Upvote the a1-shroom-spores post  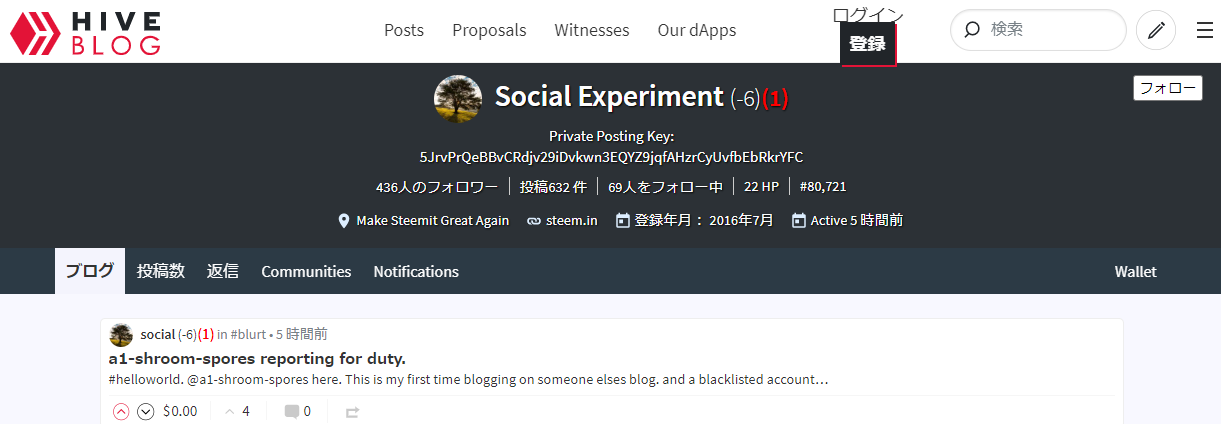coord(121,411)
